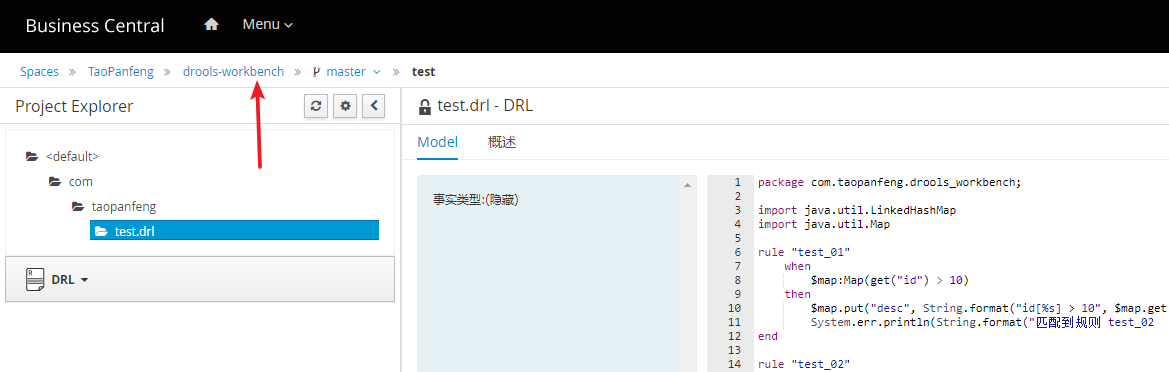
Task: Click the System.err.println line
Action: (x=983, y=322)
